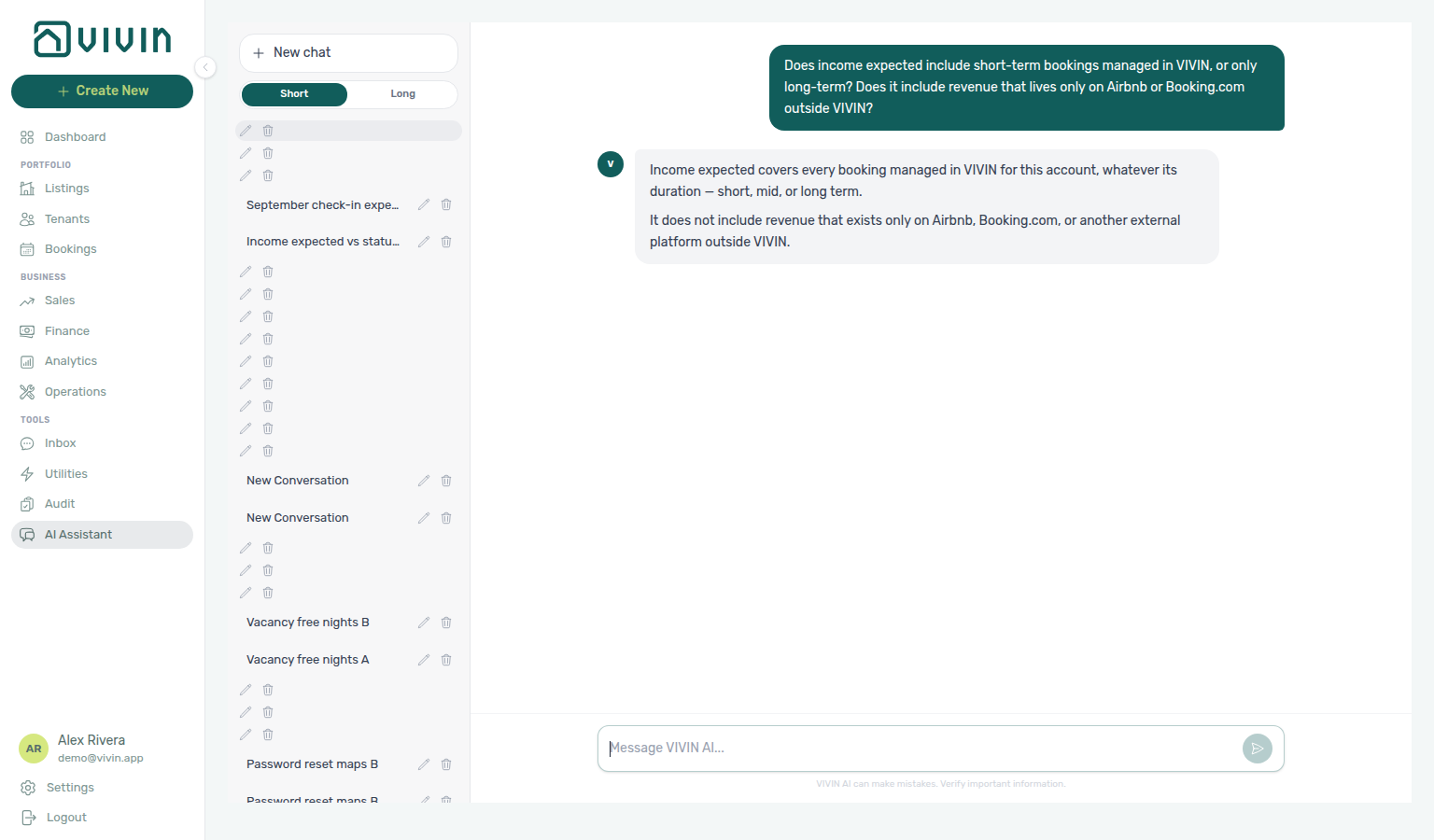Rename the Password reset maps B chat
Screen dimensions: 1434x840
[x=424, y=764]
